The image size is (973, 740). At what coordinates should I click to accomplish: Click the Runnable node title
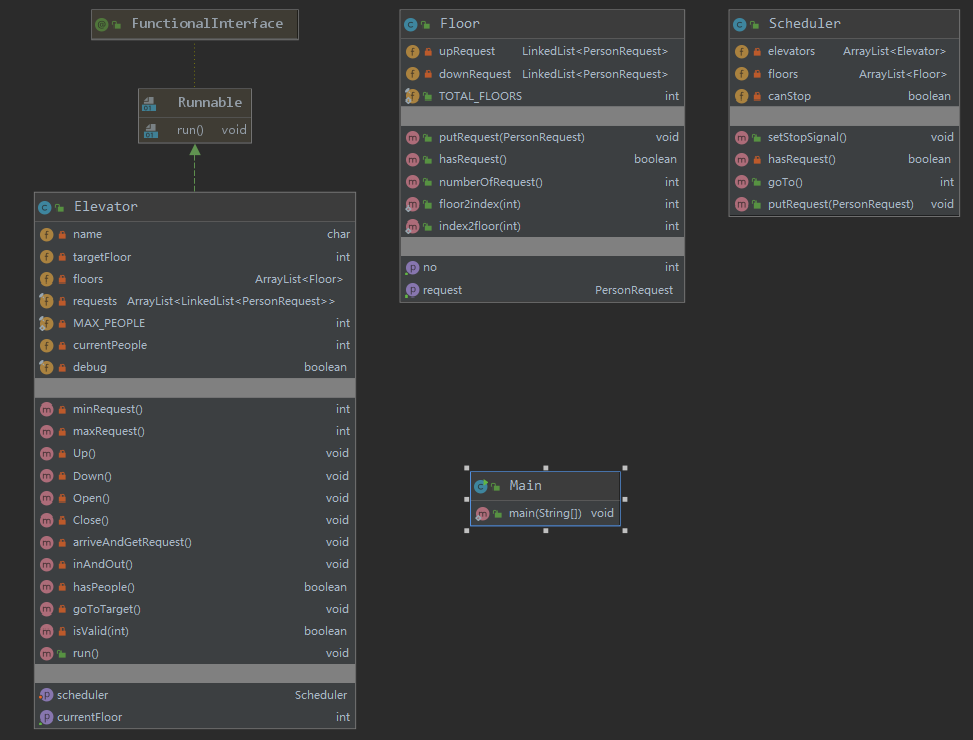pyautogui.click(x=210, y=102)
